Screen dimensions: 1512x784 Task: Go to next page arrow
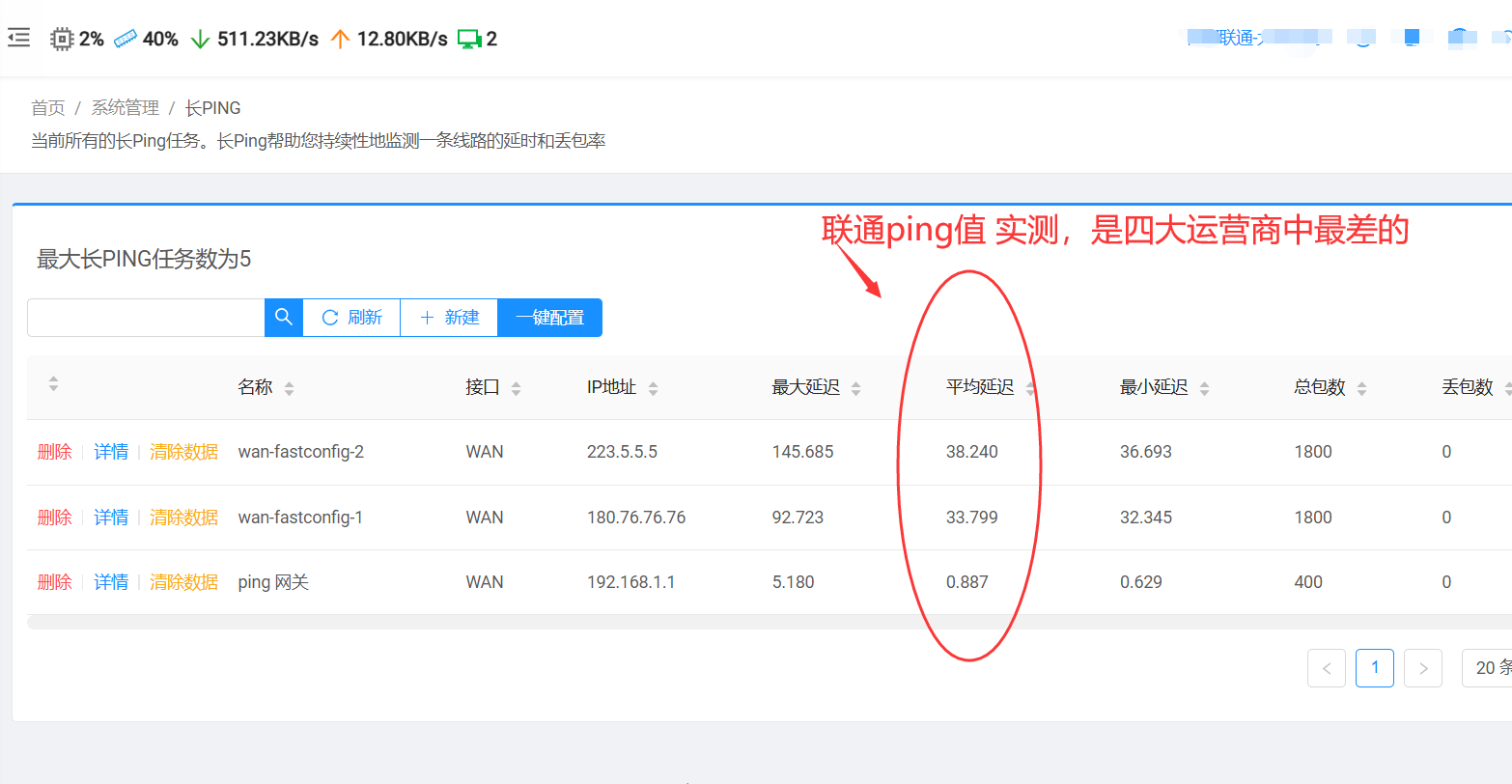[x=1423, y=668]
